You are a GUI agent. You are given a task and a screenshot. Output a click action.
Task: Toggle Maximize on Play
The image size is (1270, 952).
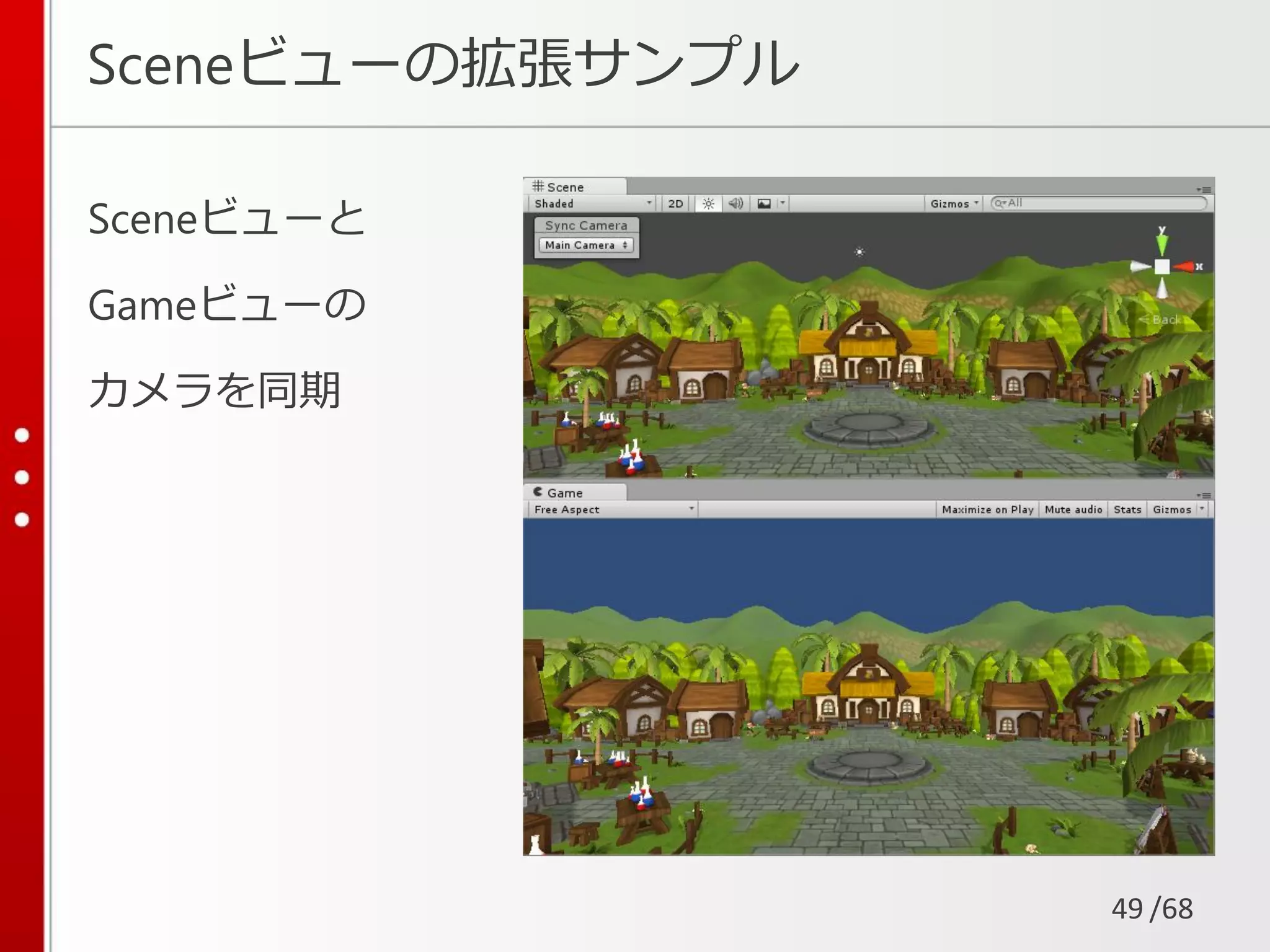point(987,509)
